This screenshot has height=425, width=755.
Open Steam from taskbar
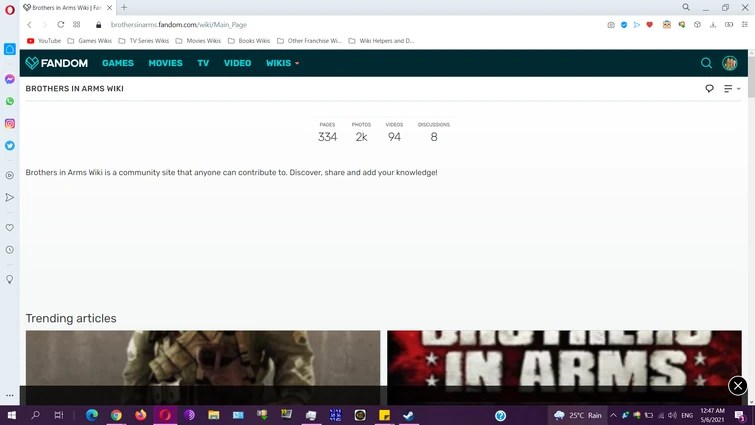[409, 415]
